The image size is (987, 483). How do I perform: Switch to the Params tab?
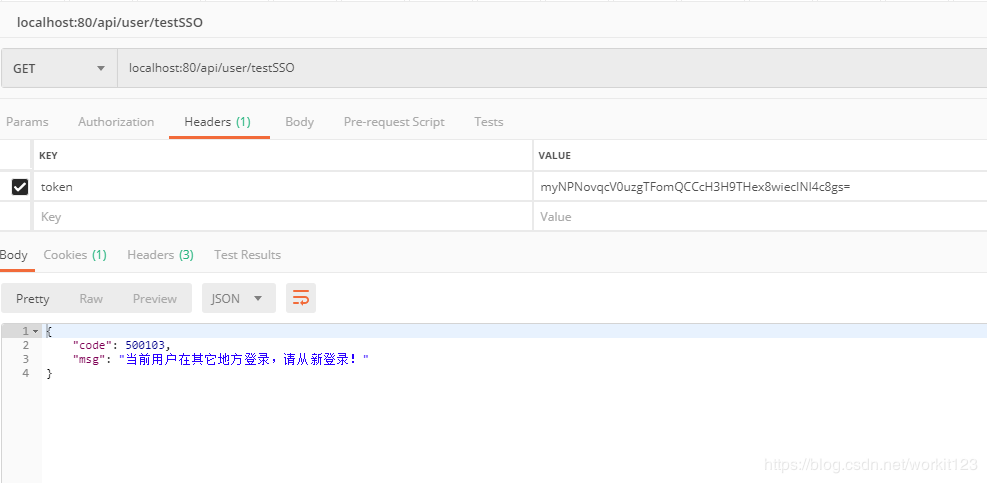point(27,122)
